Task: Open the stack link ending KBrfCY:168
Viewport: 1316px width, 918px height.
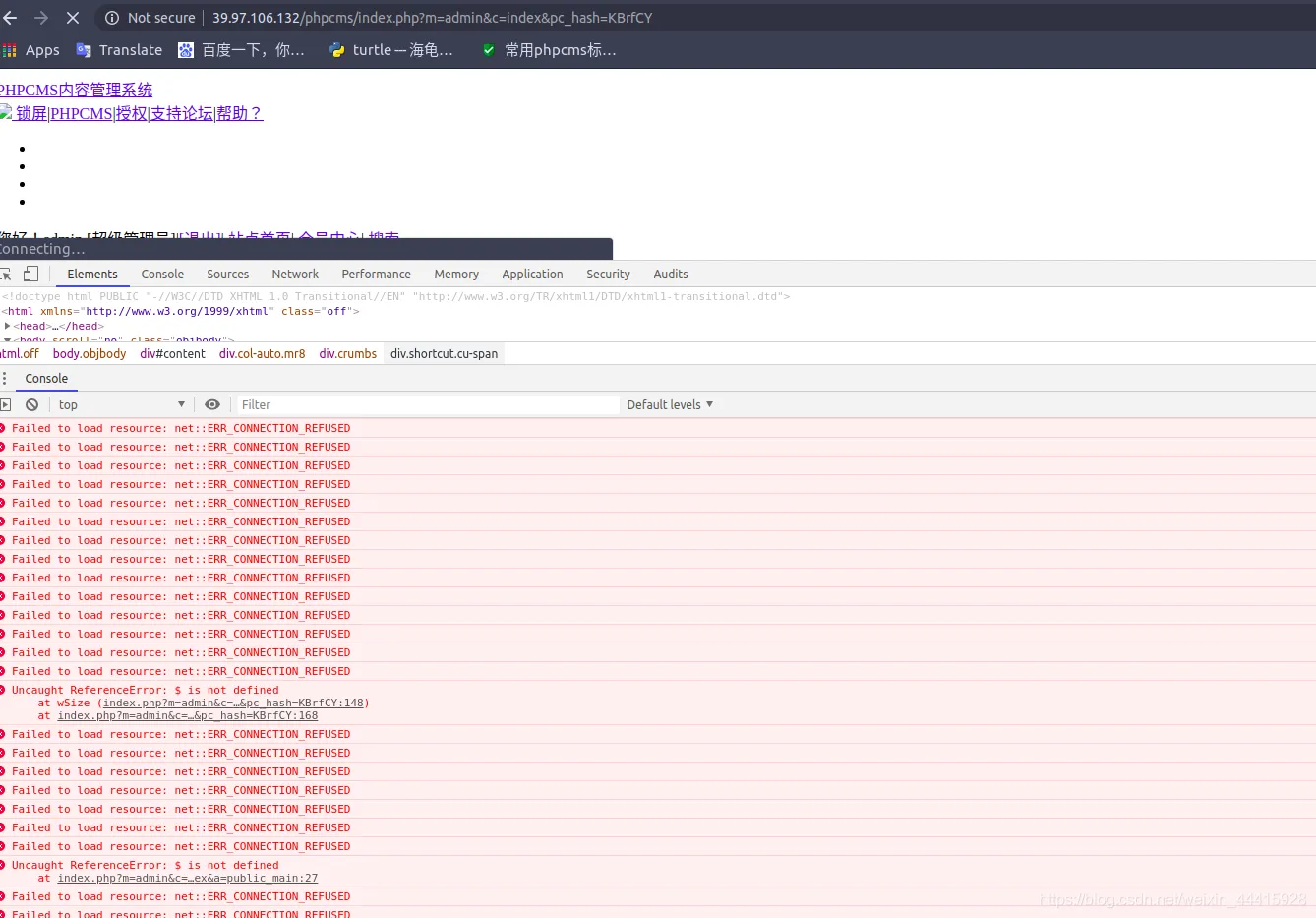Action: pos(188,716)
